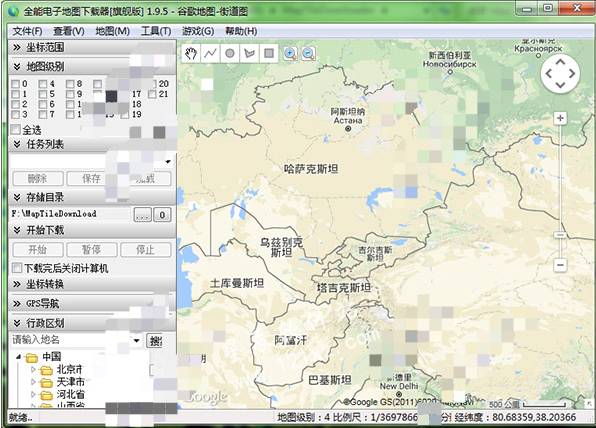Viewport: 596px width, 428px height.
Task: Open the 地图(M) menu
Action: pyautogui.click(x=113, y=31)
